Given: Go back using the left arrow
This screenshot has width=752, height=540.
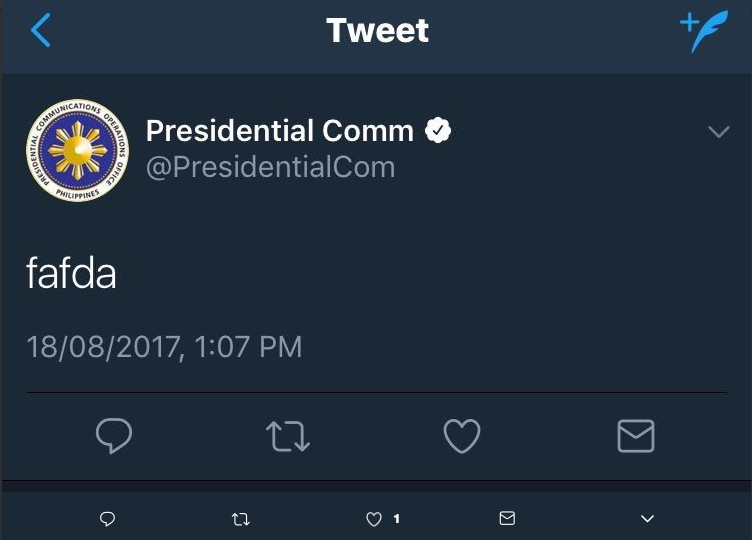Looking at the screenshot, I should [40, 31].
